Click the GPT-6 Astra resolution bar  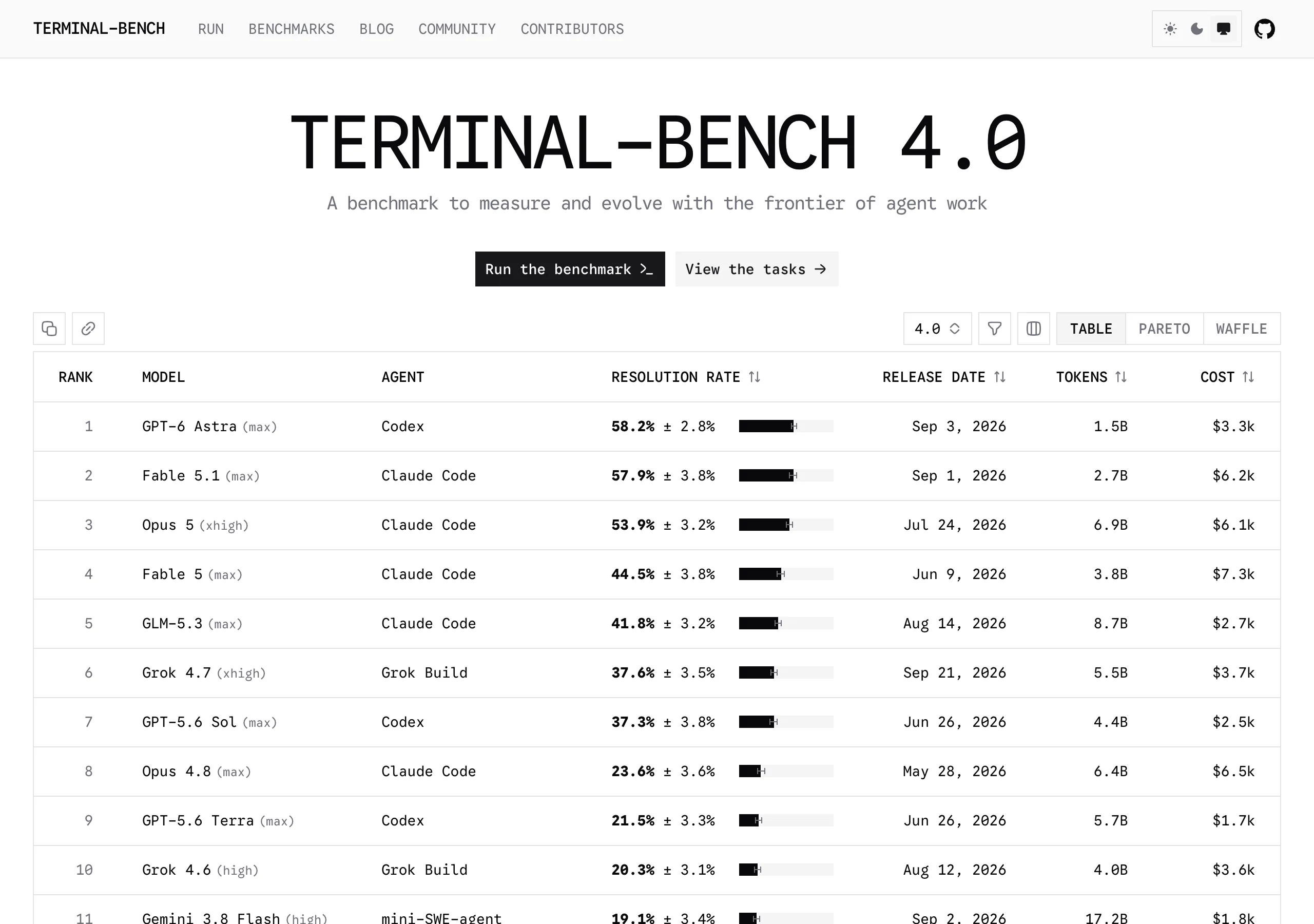[786, 426]
